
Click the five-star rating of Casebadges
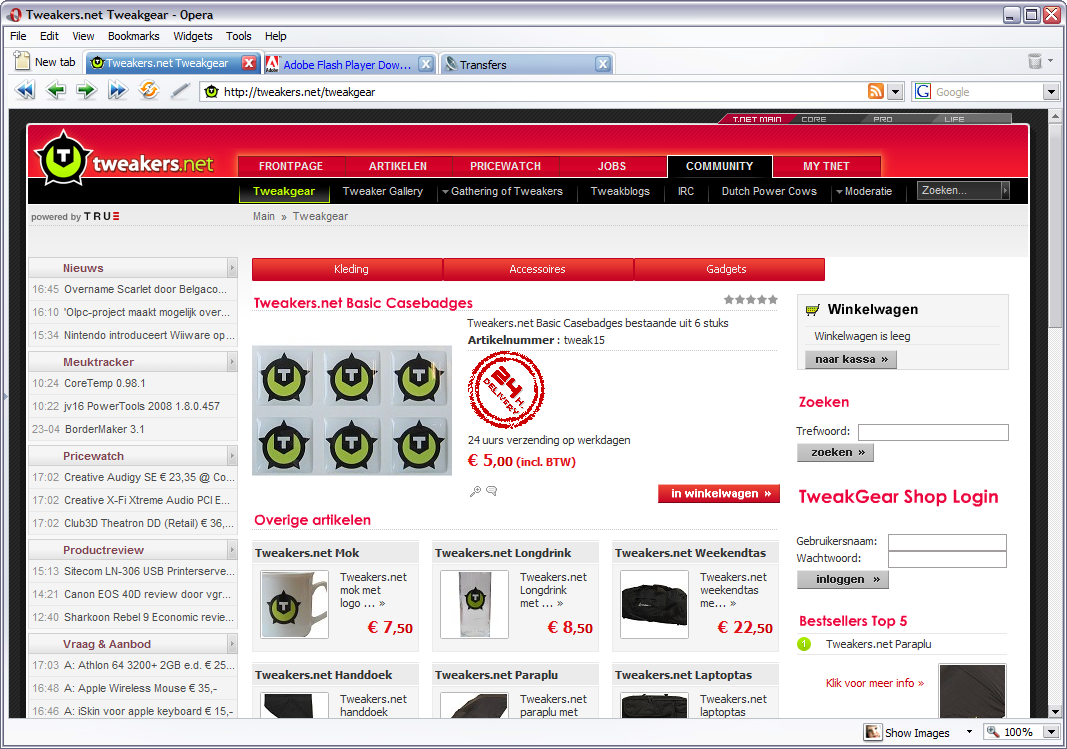pyautogui.click(x=751, y=299)
